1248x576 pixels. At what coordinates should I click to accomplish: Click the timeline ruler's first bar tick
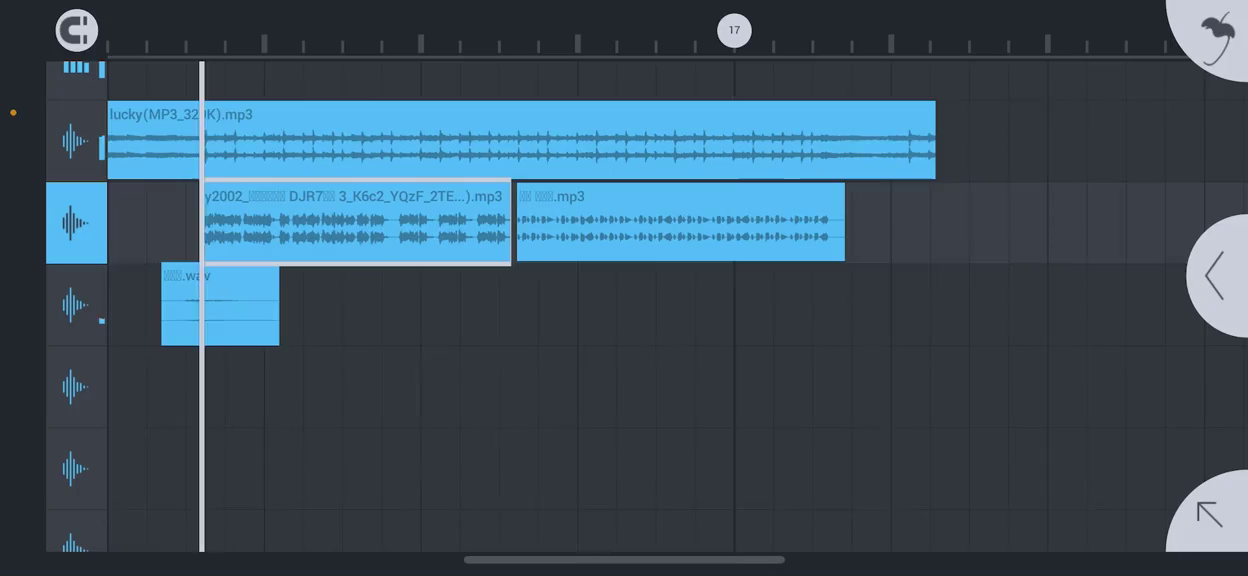tap(108, 45)
